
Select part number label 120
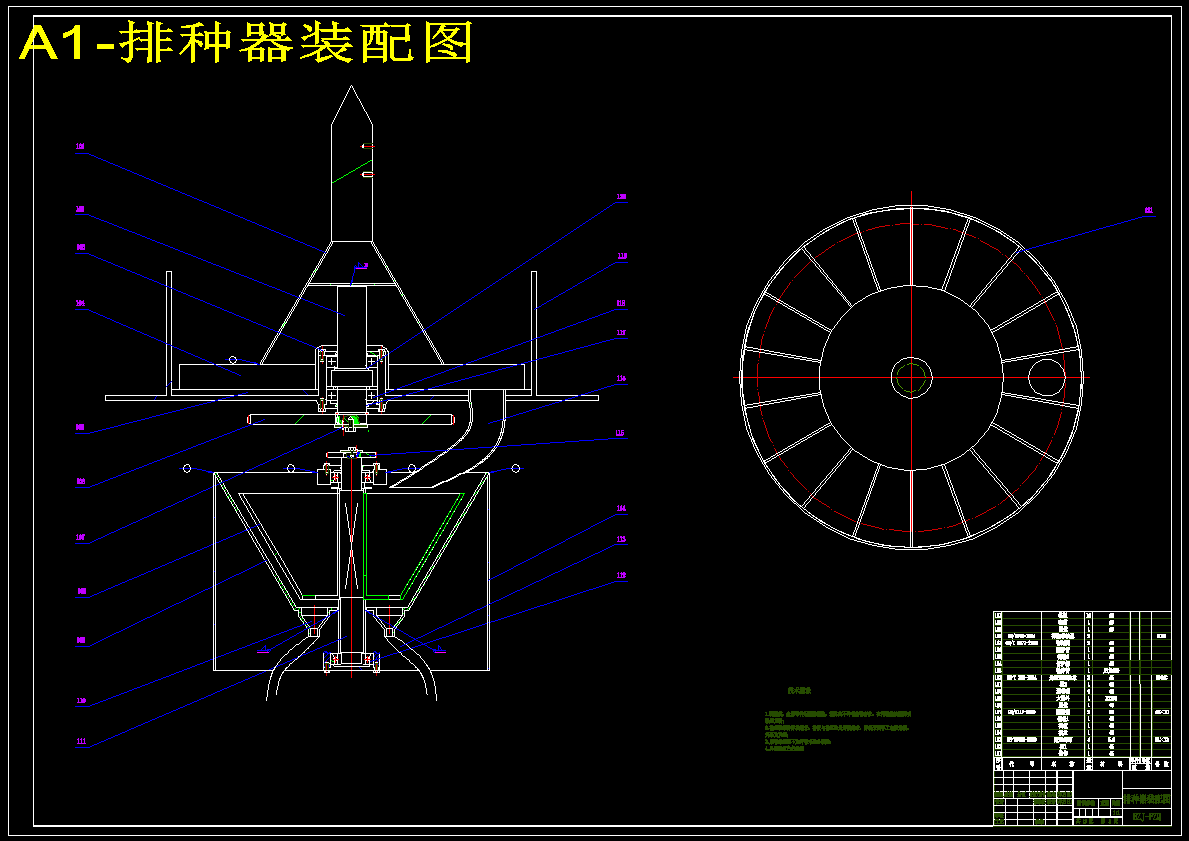point(621,196)
